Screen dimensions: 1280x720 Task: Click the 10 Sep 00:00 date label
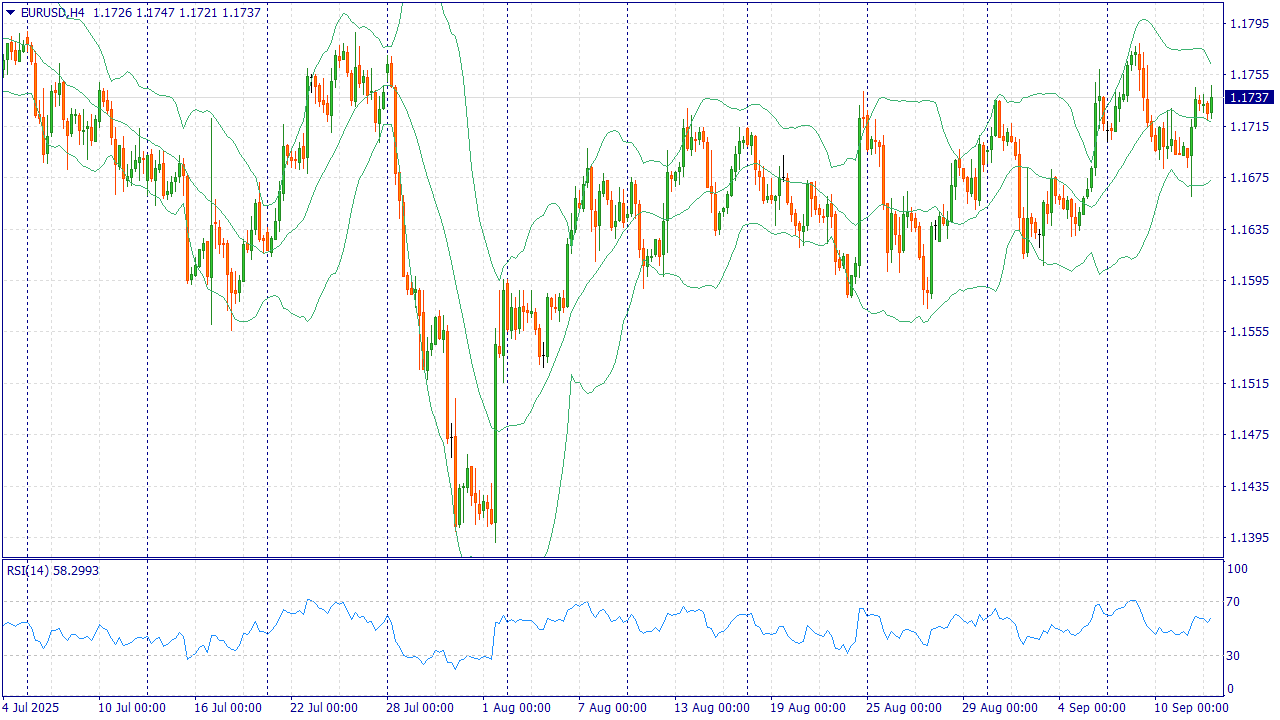(x=1190, y=708)
